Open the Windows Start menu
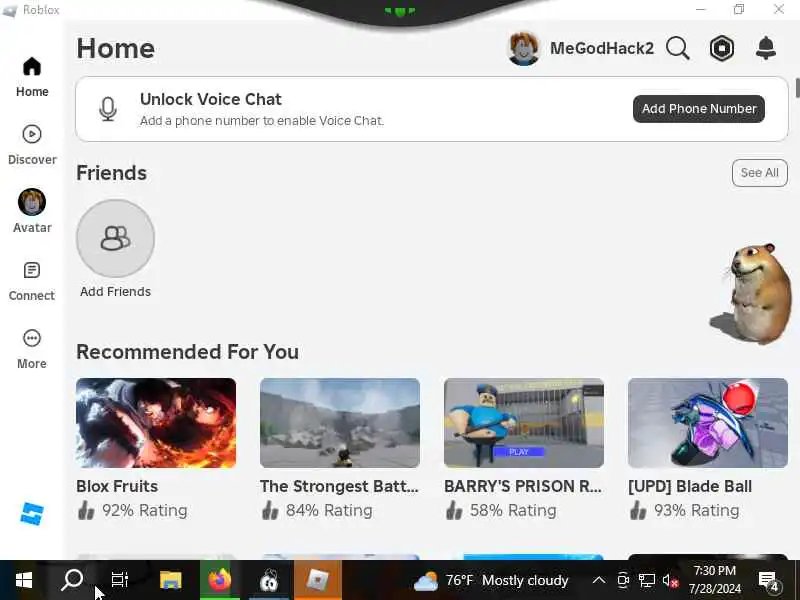This screenshot has height=600, width=800. click(23, 580)
